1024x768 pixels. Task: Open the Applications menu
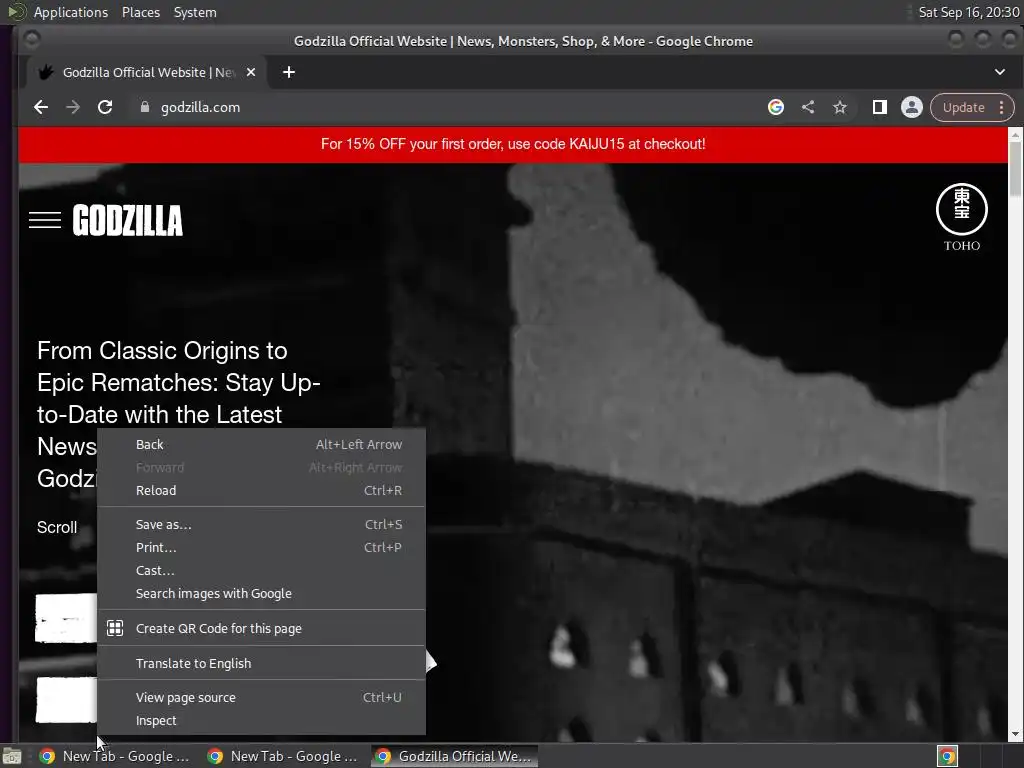pos(71,12)
